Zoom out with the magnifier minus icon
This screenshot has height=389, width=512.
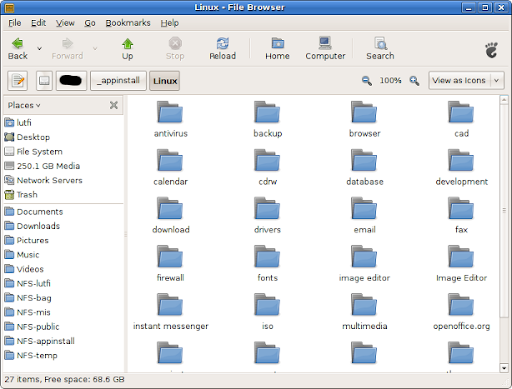[367, 81]
